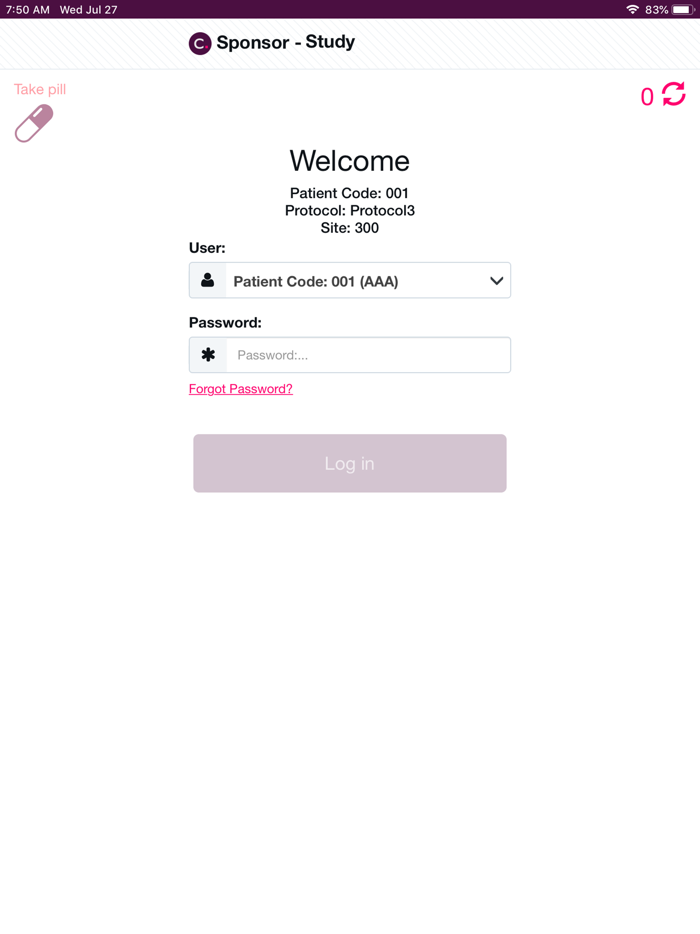Click the Welcome heading
Viewport: 700px width, 934px height.
pyautogui.click(x=350, y=161)
